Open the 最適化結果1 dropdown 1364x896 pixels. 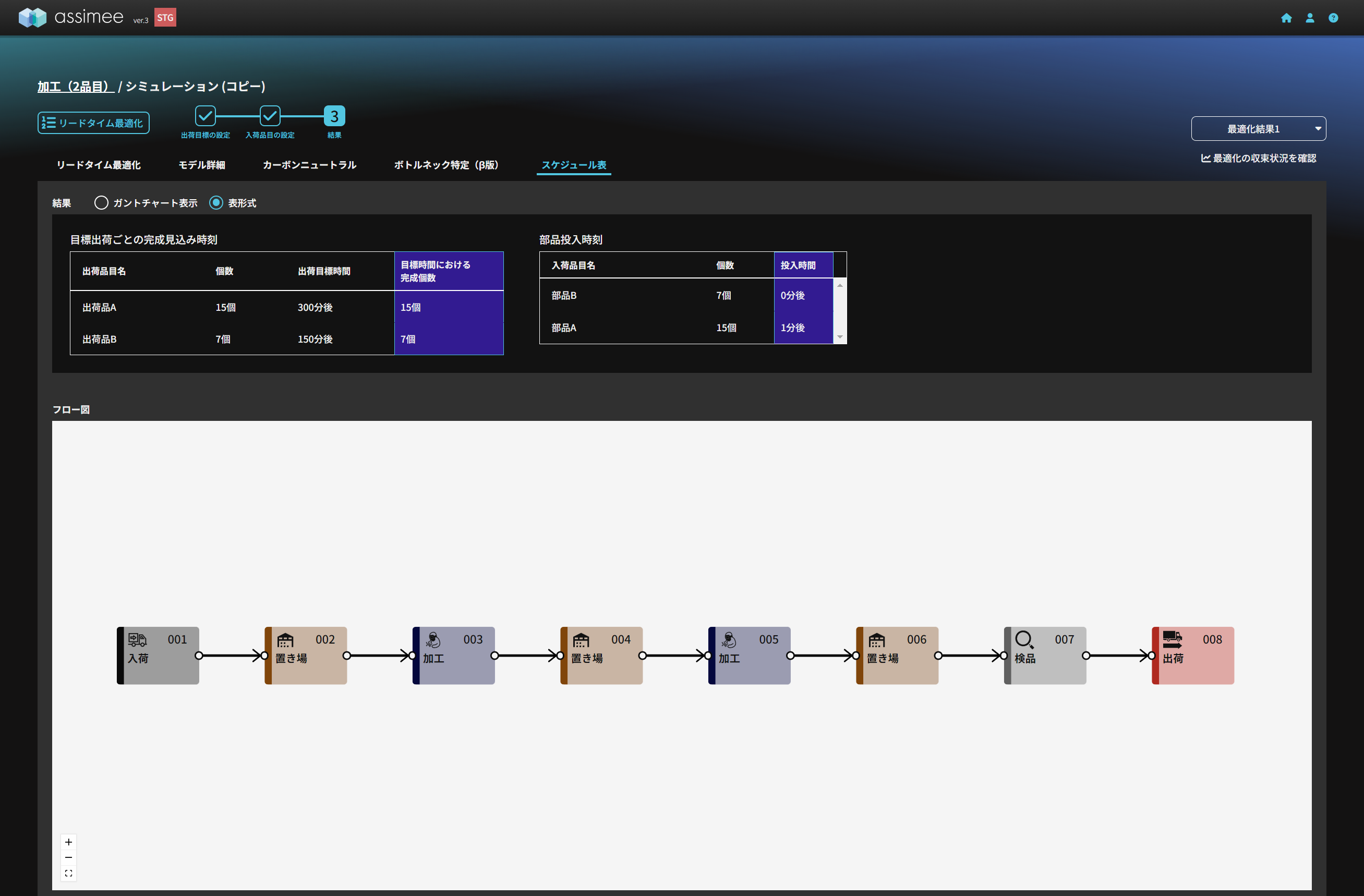point(1259,128)
